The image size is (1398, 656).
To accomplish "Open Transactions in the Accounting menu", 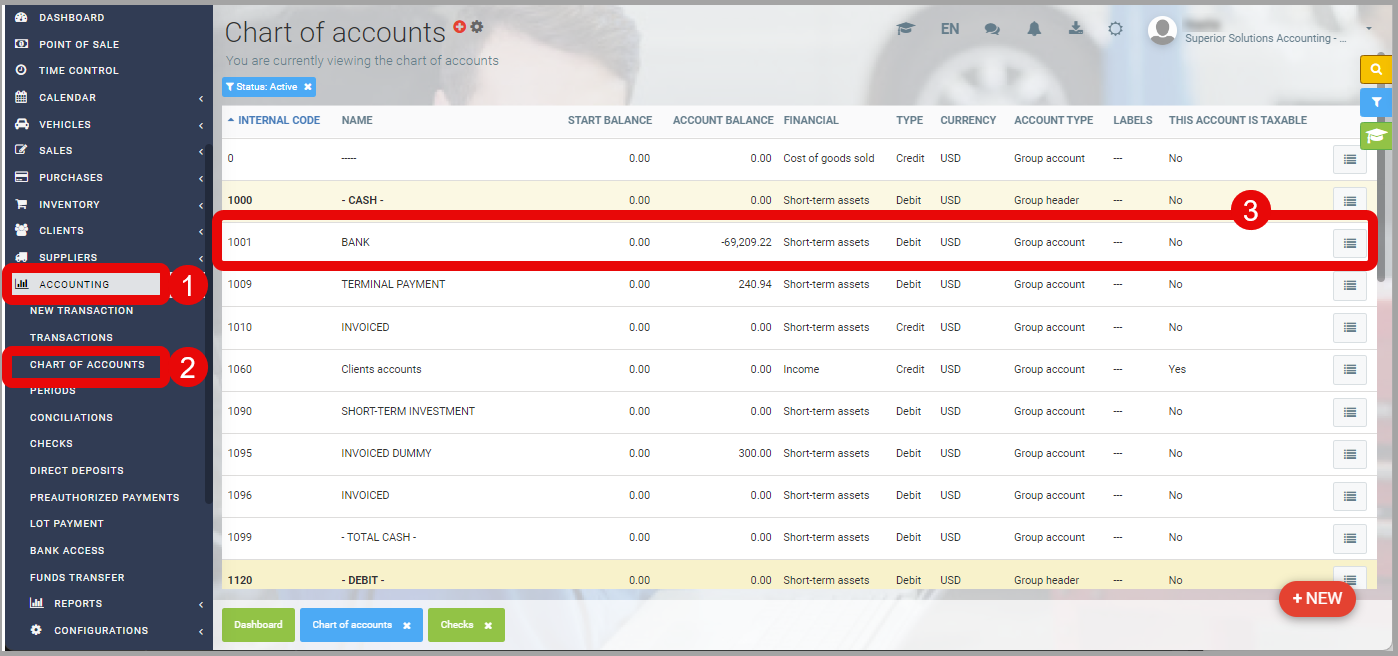I will click(x=71, y=338).
